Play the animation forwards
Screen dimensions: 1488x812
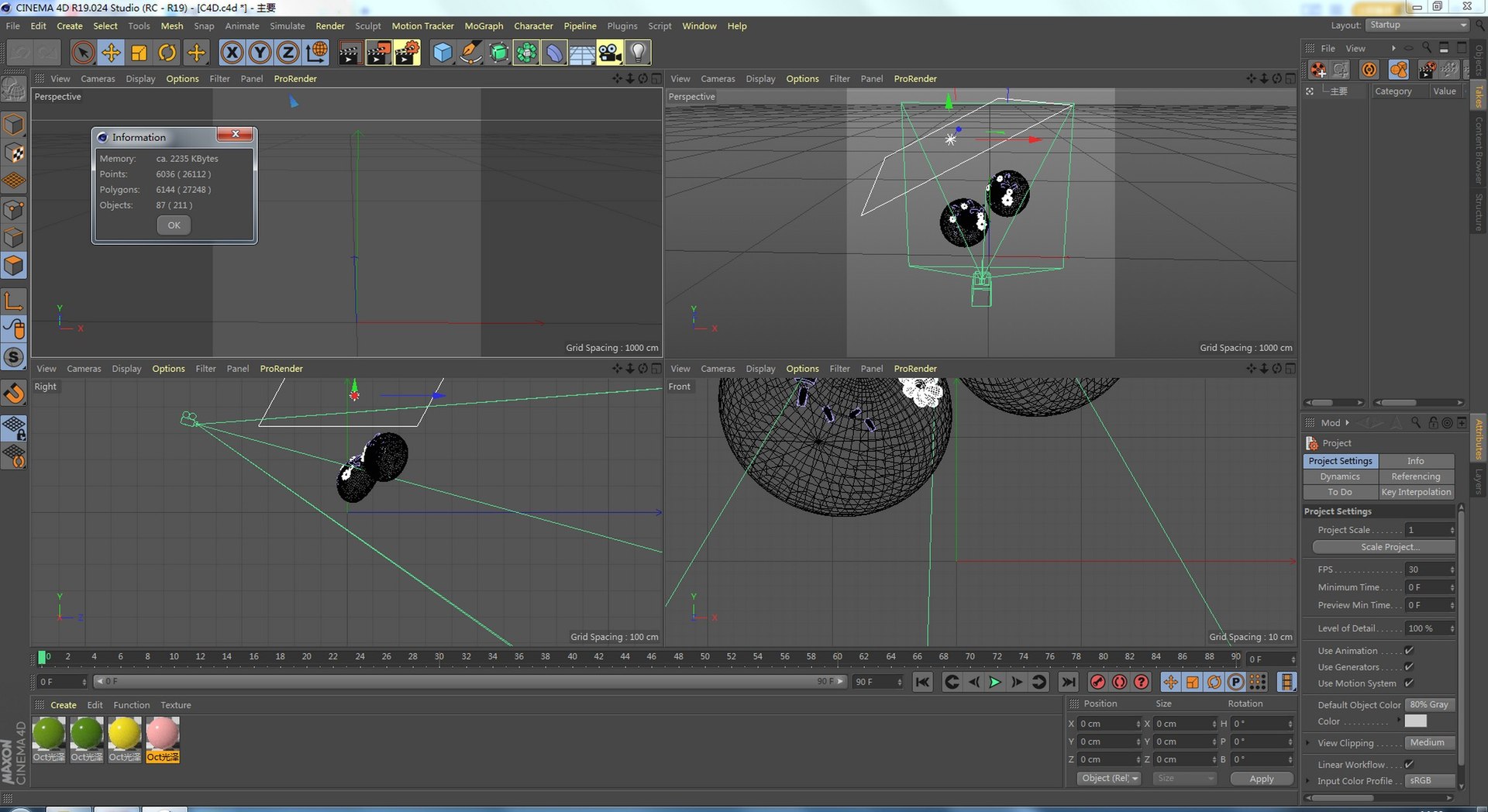pyautogui.click(x=995, y=682)
